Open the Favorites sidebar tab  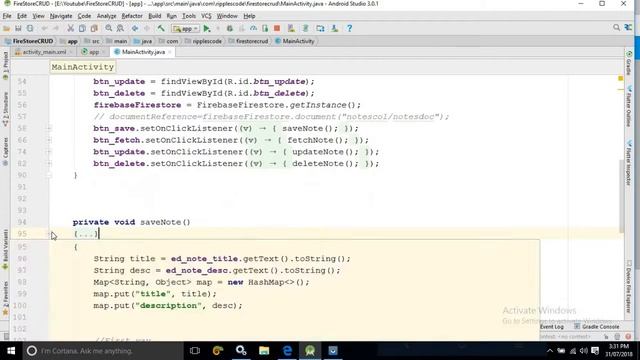(x=5, y=298)
